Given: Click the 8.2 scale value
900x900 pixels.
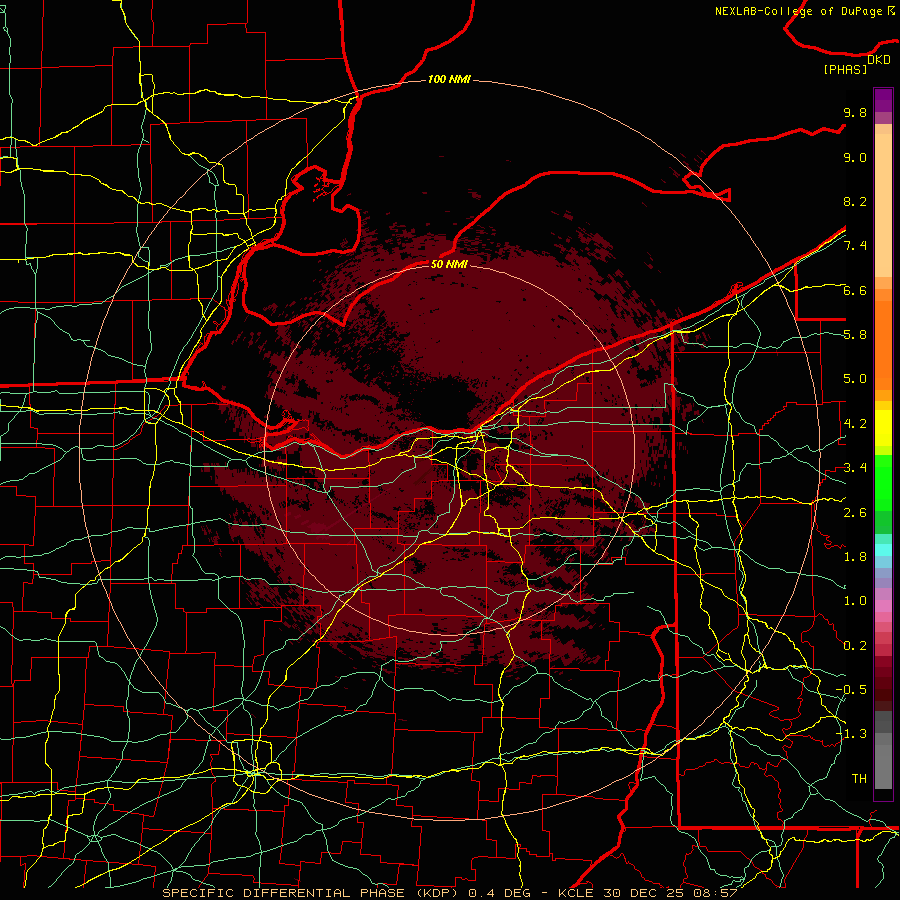Looking at the screenshot, I should click(855, 201).
